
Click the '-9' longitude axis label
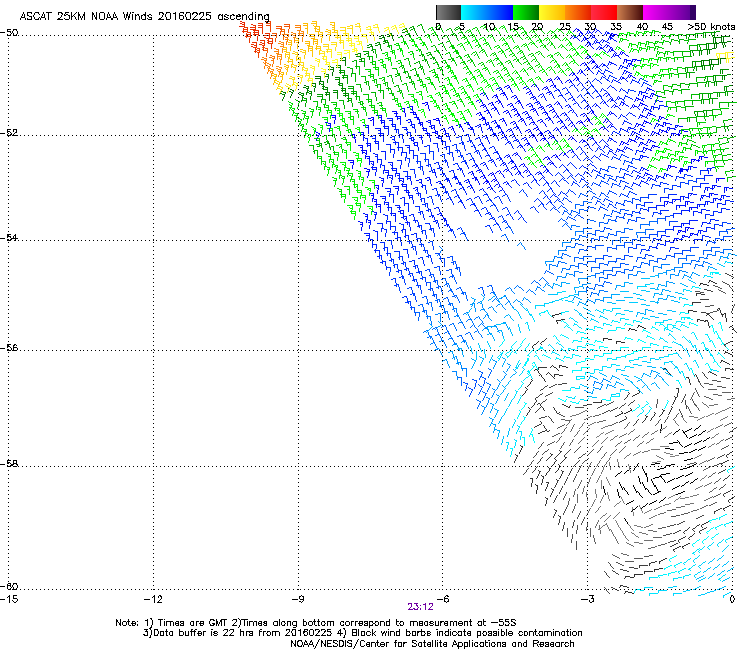coord(297,599)
